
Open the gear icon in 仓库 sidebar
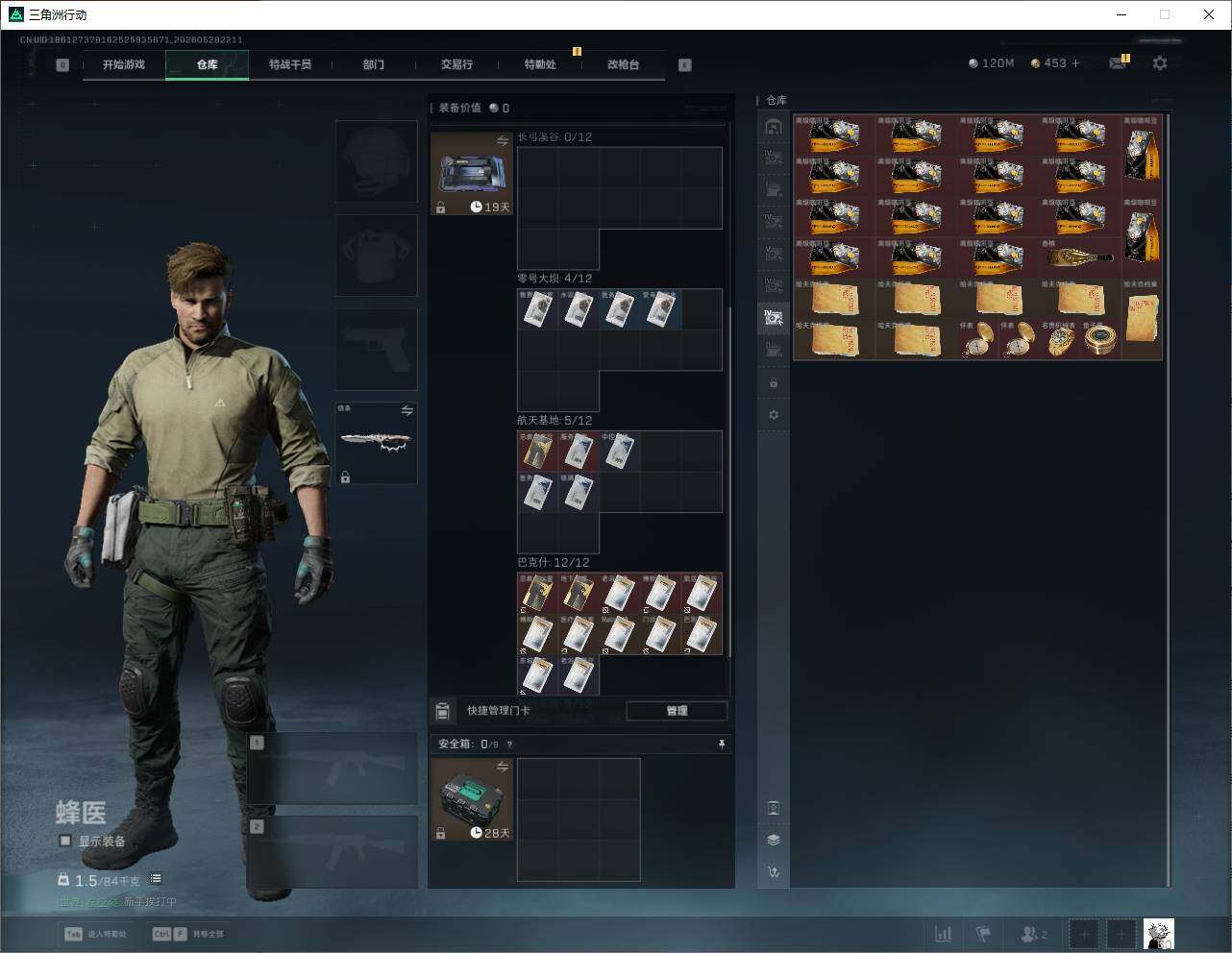(774, 415)
